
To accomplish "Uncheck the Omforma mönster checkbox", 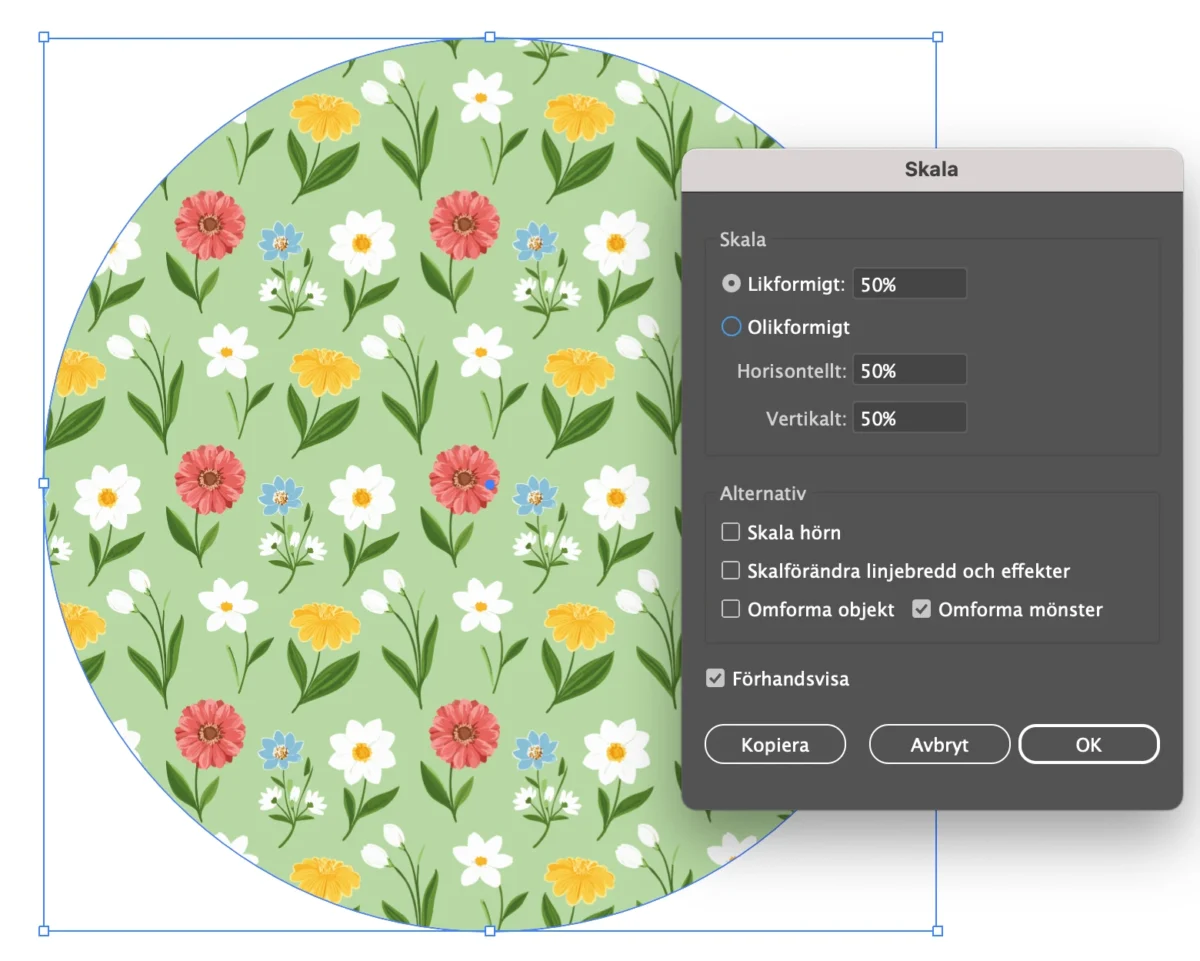I will [x=922, y=609].
